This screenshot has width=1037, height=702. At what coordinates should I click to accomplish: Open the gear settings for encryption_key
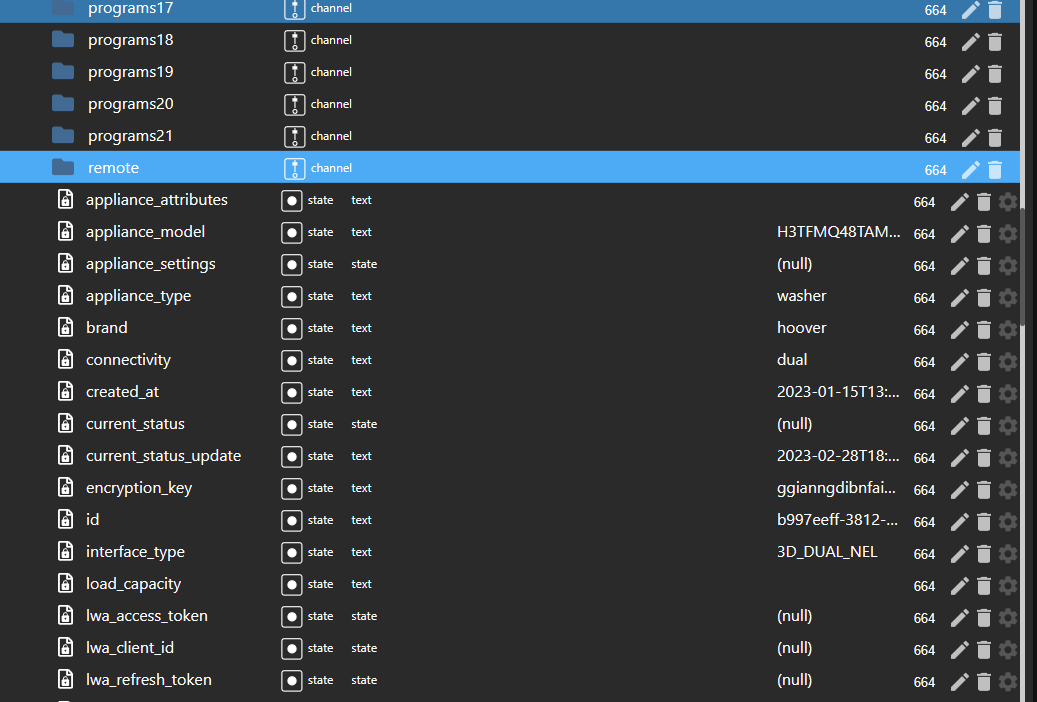pyautogui.click(x=1007, y=489)
